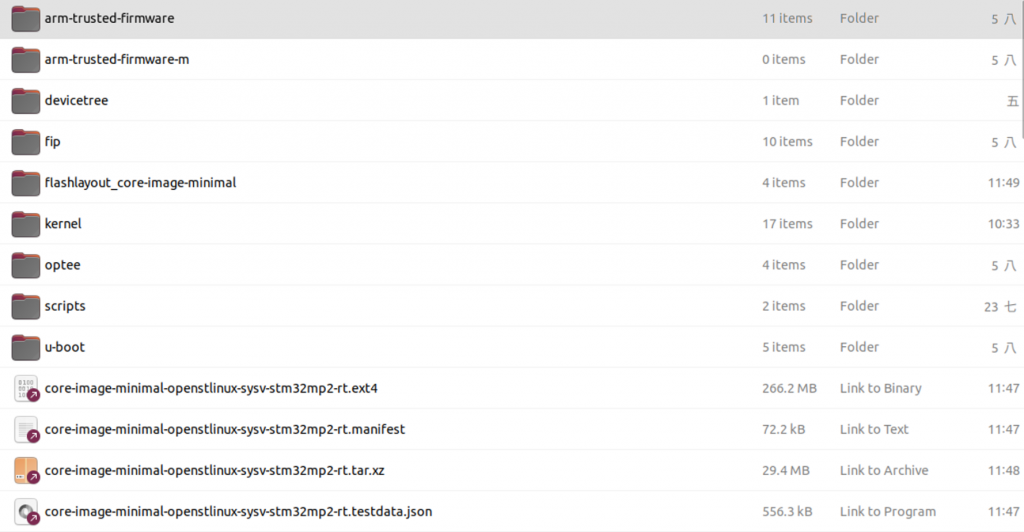Click the kernel folder icon
Image resolution: width=1024 pixels, height=532 pixels.
(x=25, y=224)
